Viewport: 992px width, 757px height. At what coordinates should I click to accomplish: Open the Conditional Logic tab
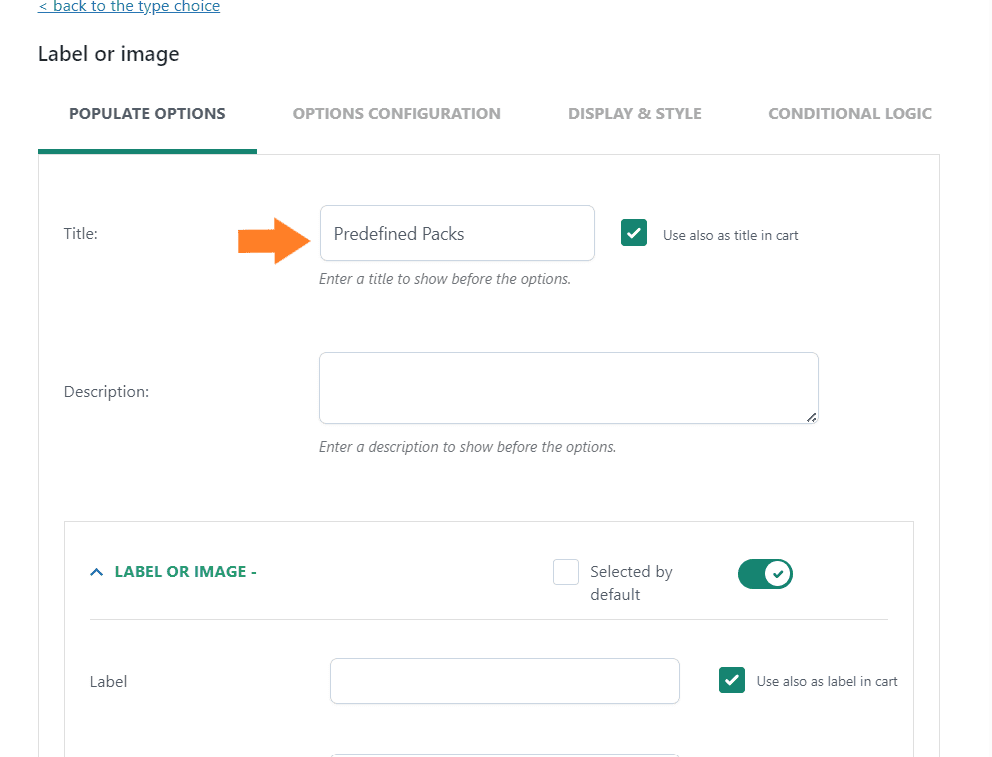850,114
